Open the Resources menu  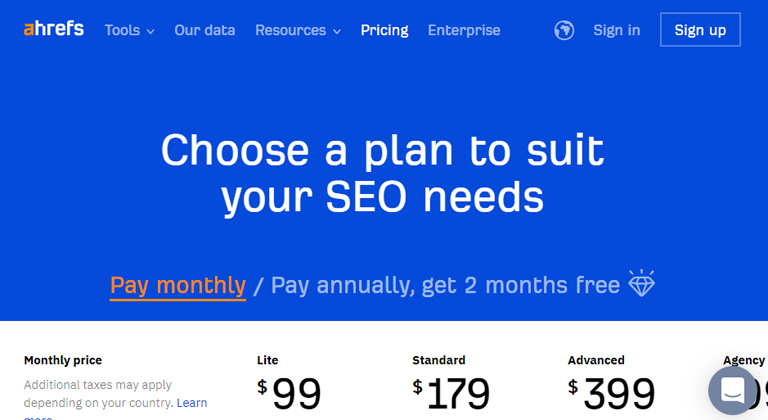(290, 30)
